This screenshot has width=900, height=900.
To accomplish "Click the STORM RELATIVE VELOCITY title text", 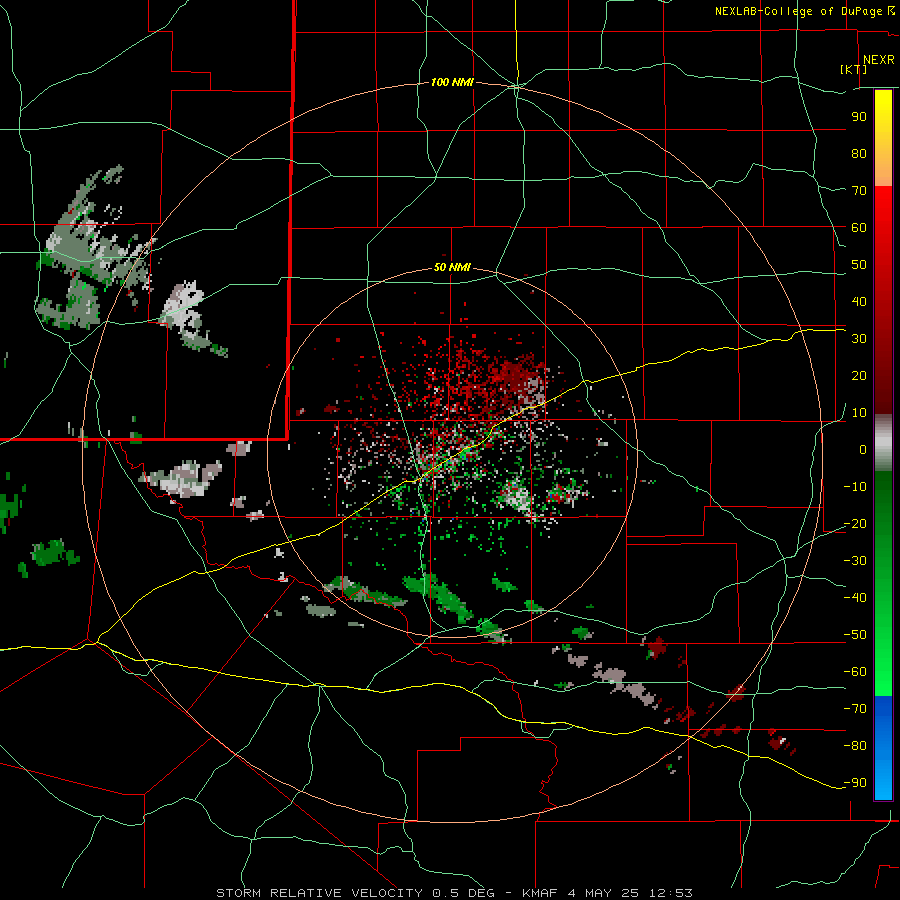I will point(319,893).
